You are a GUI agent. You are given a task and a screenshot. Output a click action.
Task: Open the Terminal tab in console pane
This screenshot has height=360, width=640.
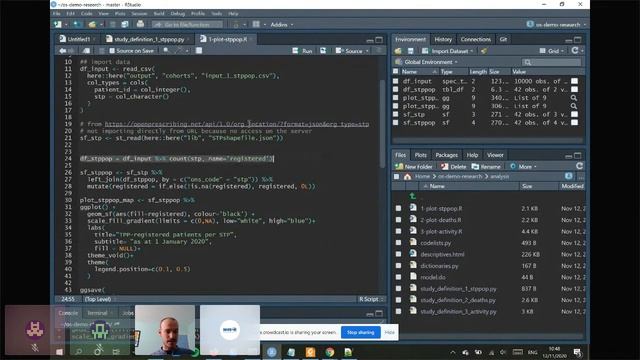pos(97,313)
